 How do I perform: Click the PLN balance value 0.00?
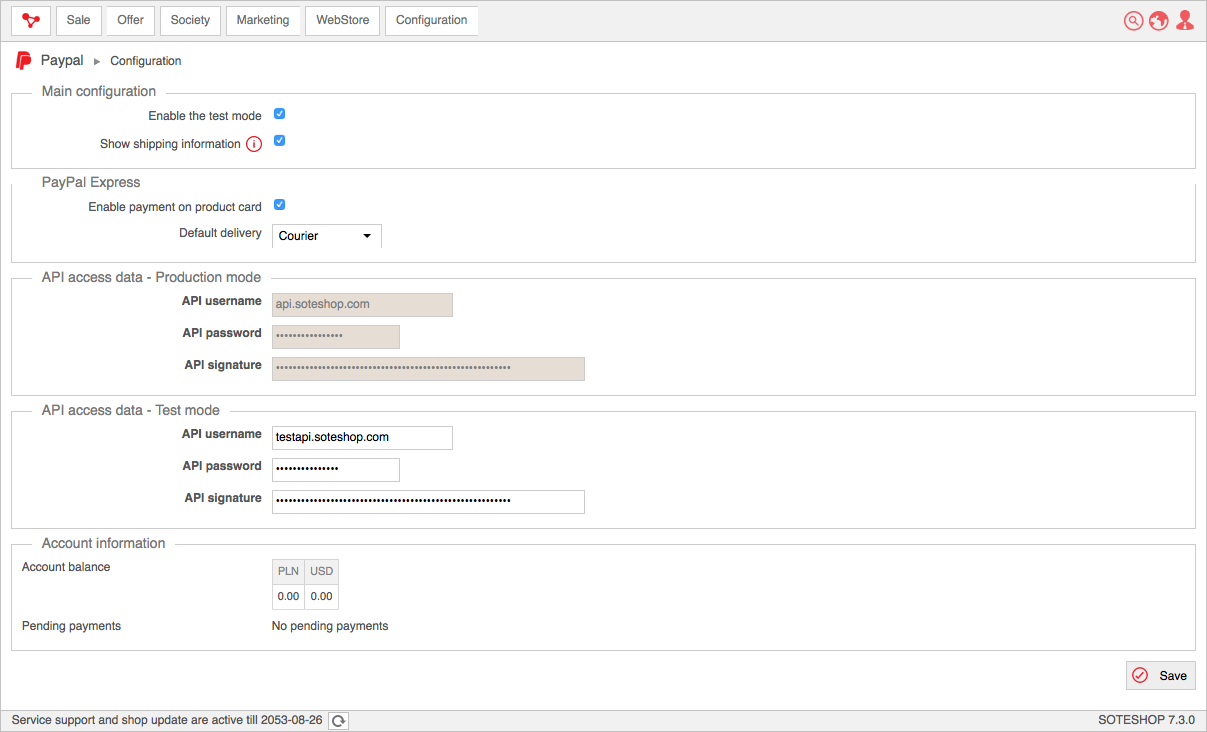288,597
